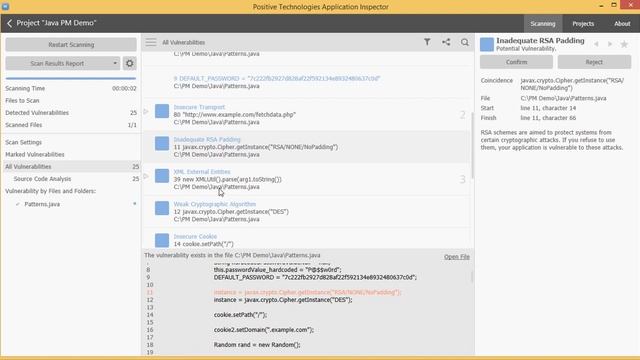Reject the vulnerability
This screenshot has height=360, width=640.
pos(594,62)
